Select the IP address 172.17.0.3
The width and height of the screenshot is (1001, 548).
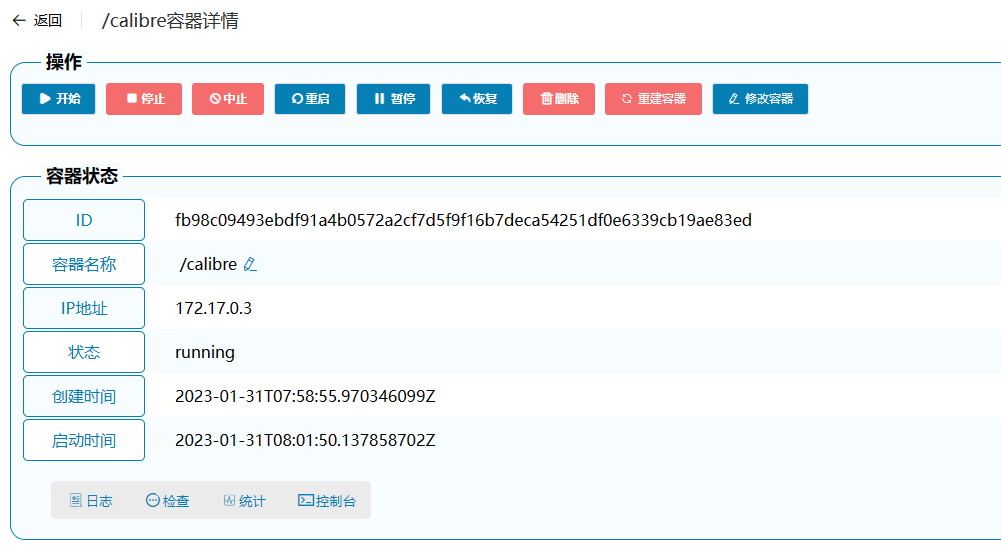pyautogui.click(x=213, y=308)
